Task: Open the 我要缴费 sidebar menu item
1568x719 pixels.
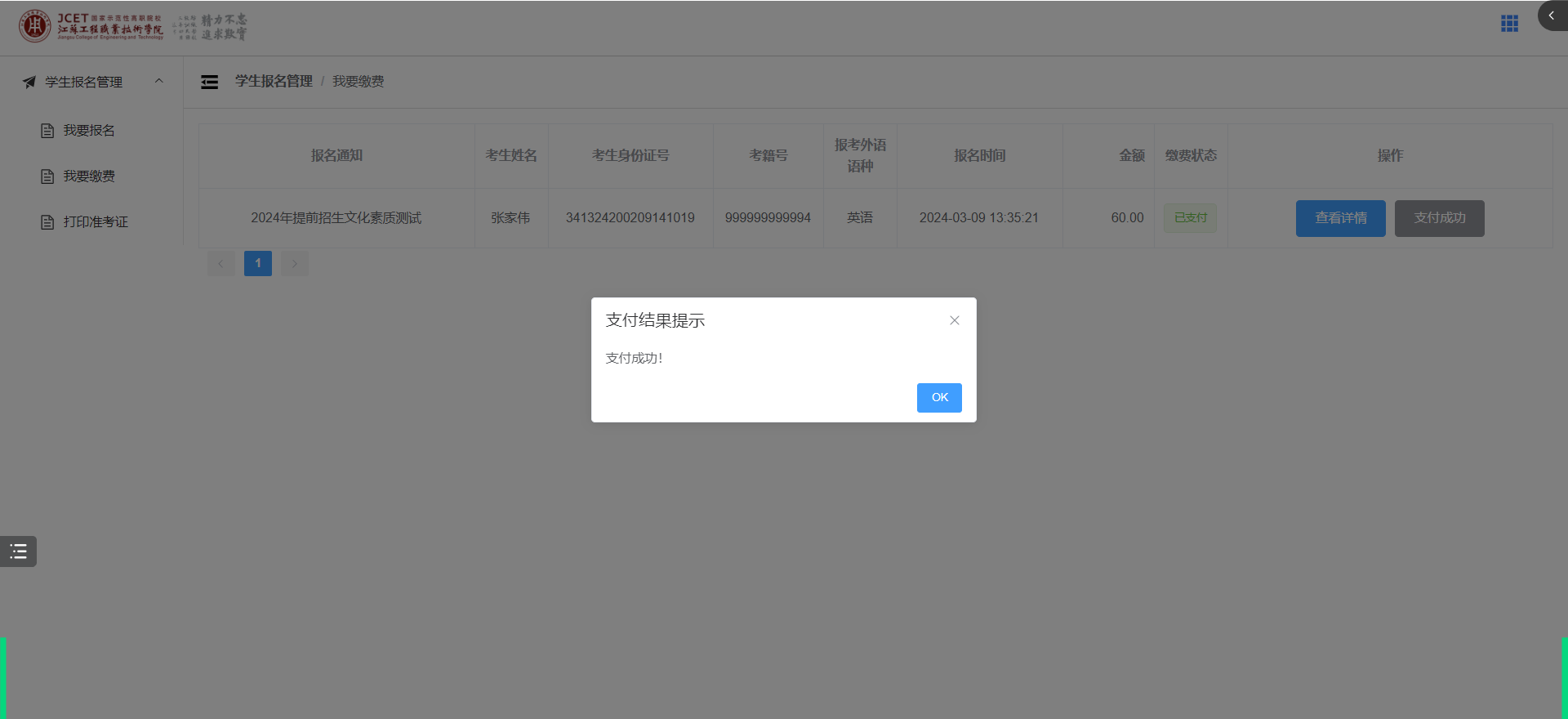Action: 89,176
